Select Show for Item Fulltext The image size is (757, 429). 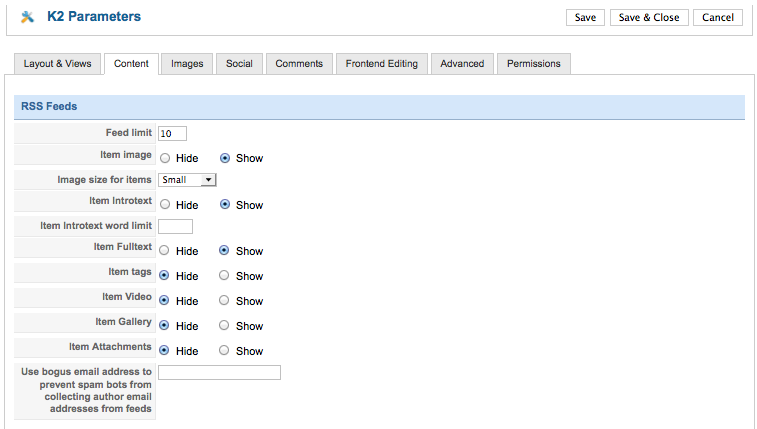click(224, 250)
